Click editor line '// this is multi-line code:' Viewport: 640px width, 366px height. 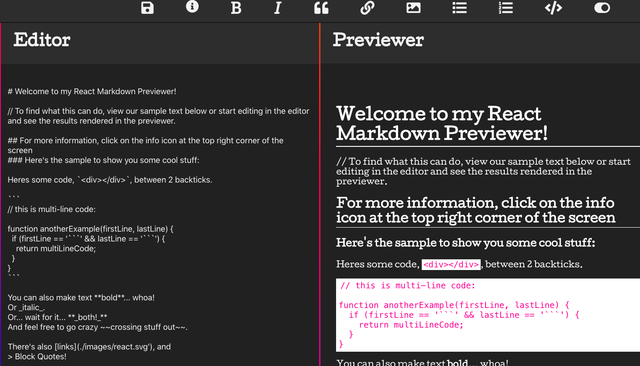click(x=51, y=209)
